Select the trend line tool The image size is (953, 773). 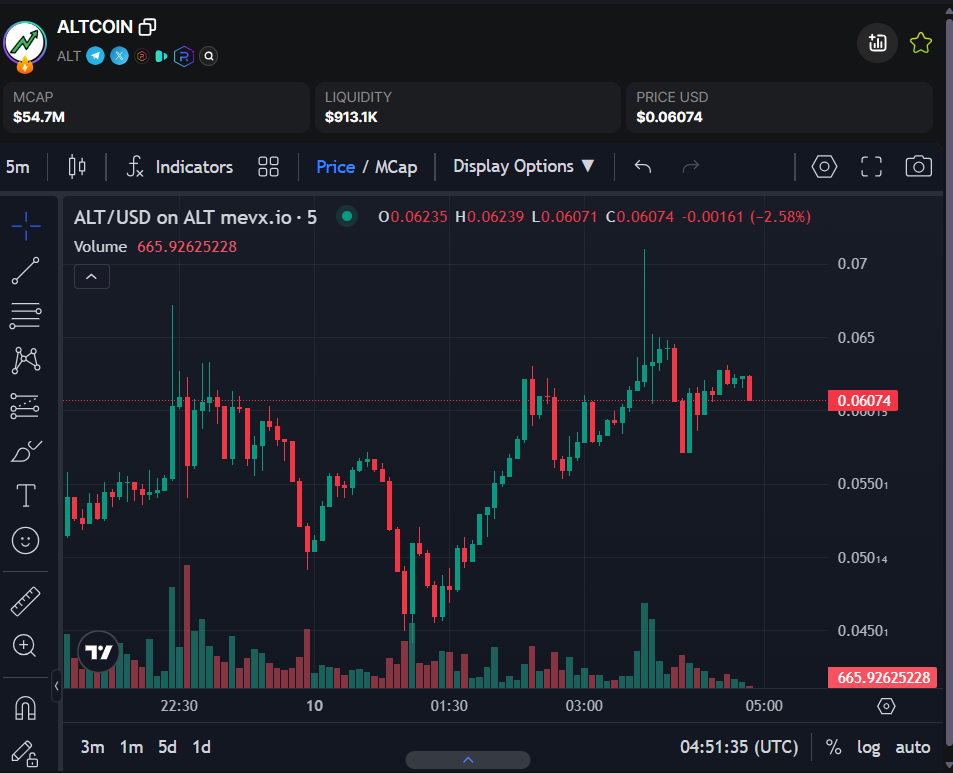[26, 270]
